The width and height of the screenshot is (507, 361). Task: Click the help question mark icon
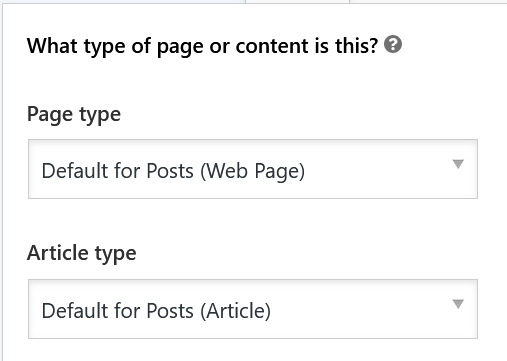point(393,44)
